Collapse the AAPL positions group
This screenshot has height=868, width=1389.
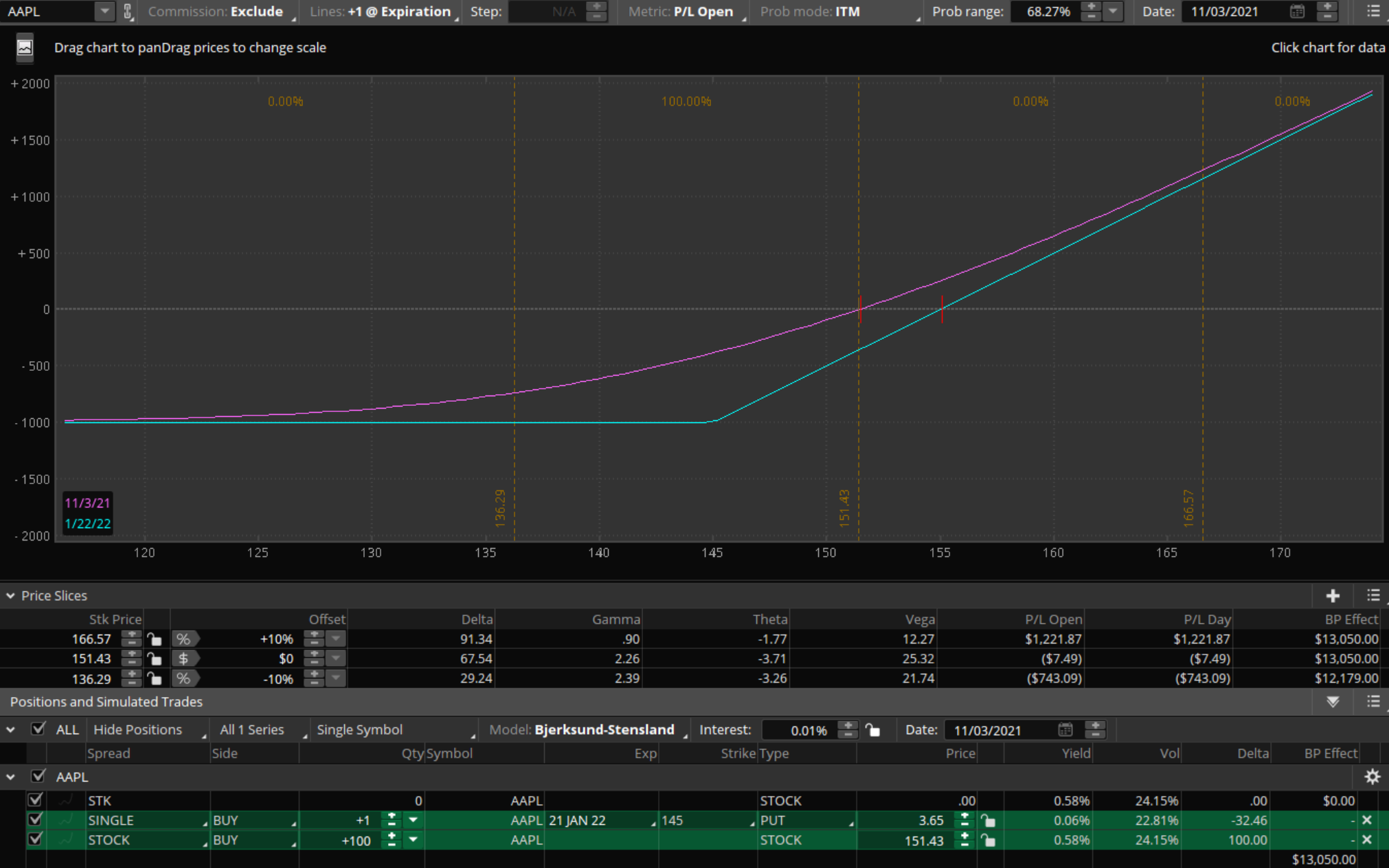[x=10, y=777]
